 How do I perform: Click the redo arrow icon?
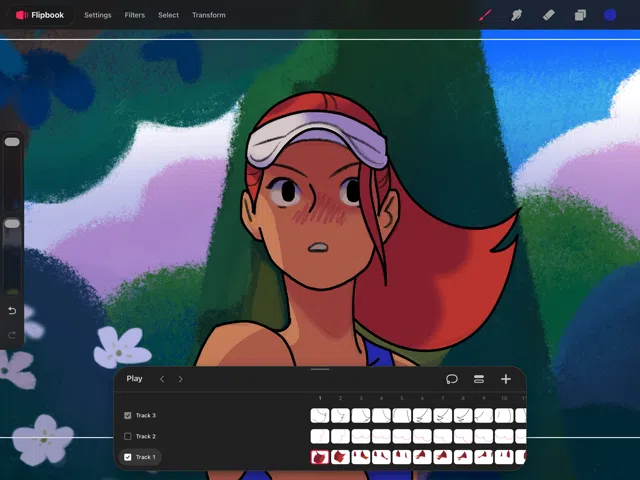pyautogui.click(x=12, y=335)
